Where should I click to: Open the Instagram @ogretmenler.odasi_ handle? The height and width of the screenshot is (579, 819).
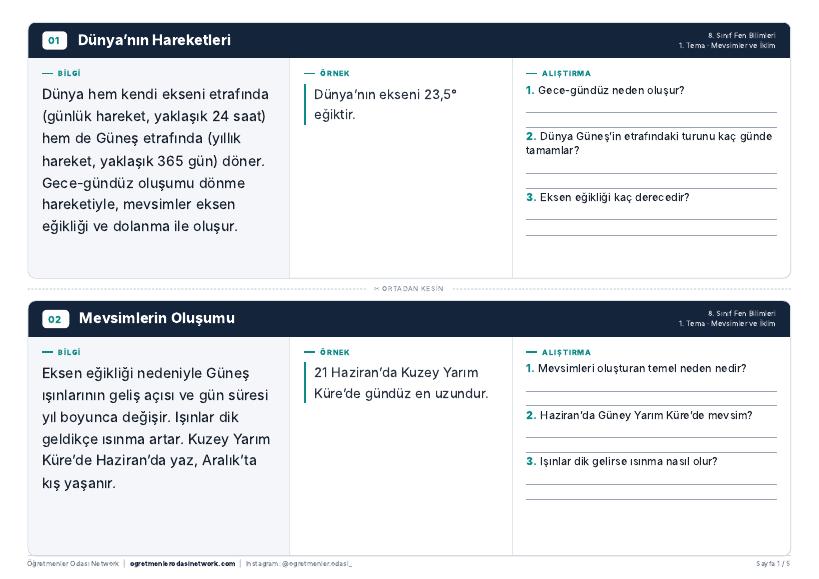pos(299,564)
